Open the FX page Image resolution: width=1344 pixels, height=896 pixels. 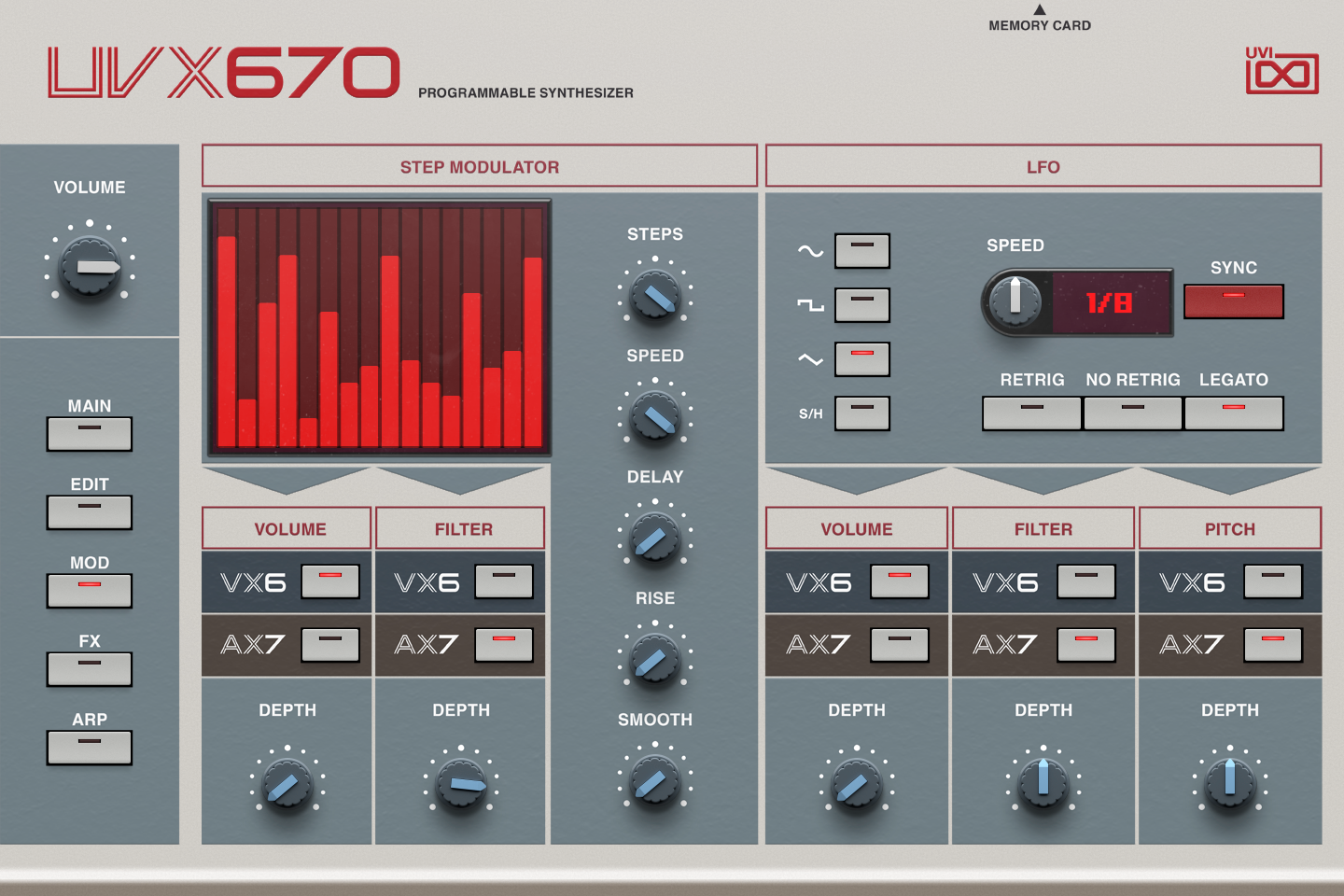(89, 668)
